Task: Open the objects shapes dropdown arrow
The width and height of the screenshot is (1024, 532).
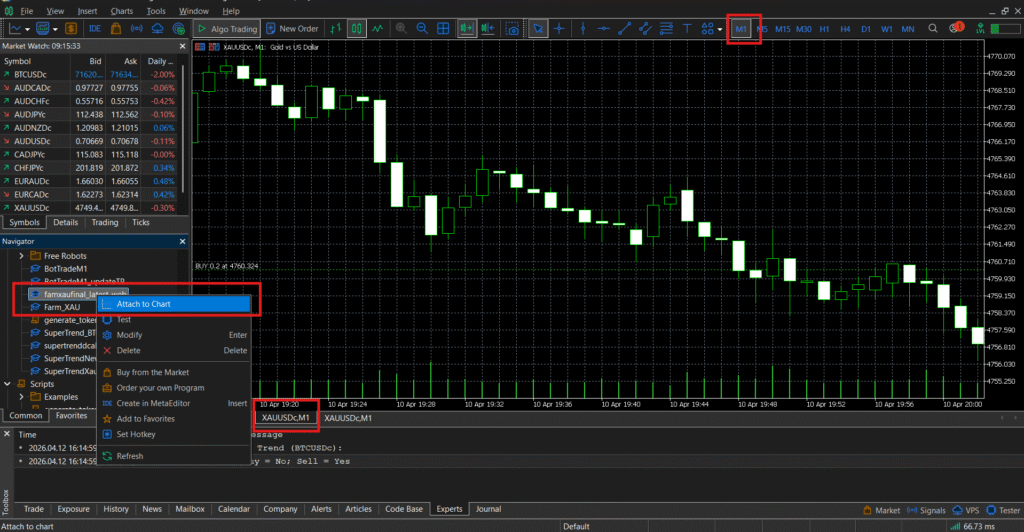Action: point(720,29)
